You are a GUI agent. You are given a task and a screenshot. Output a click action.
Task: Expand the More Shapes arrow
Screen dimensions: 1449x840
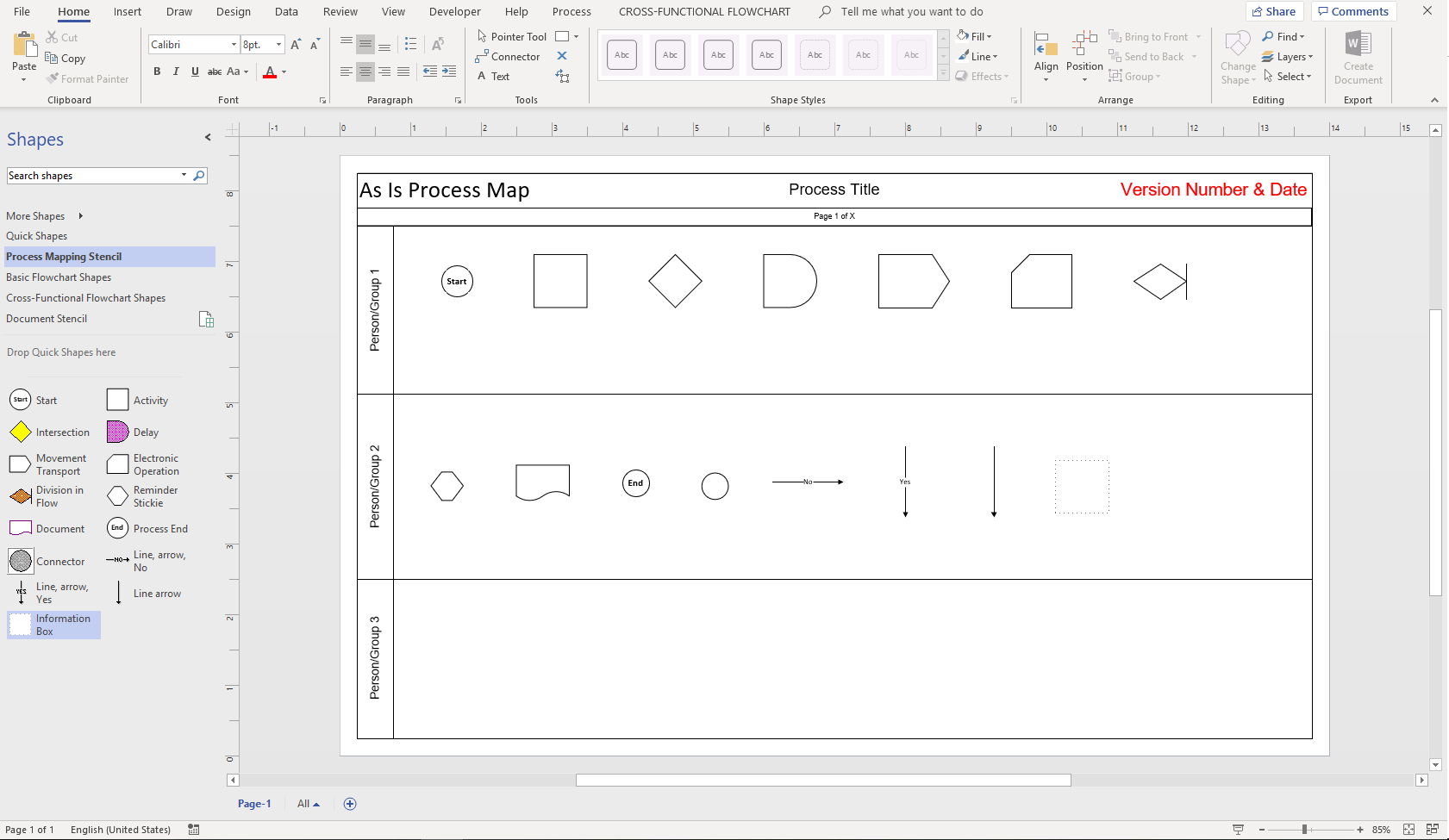click(x=81, y=216)
